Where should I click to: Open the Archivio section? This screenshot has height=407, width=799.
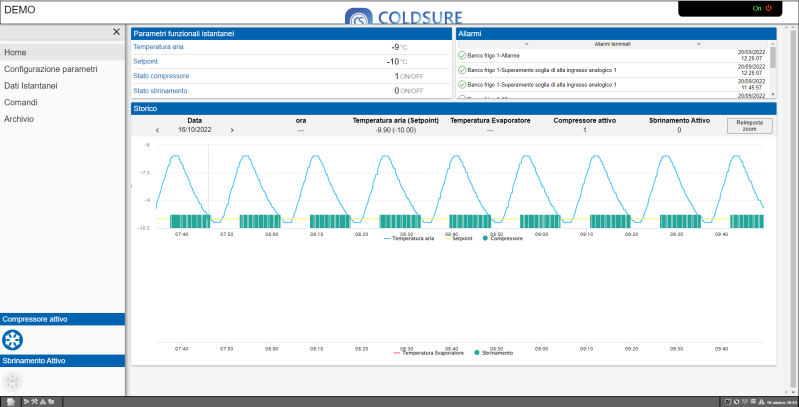62,119
